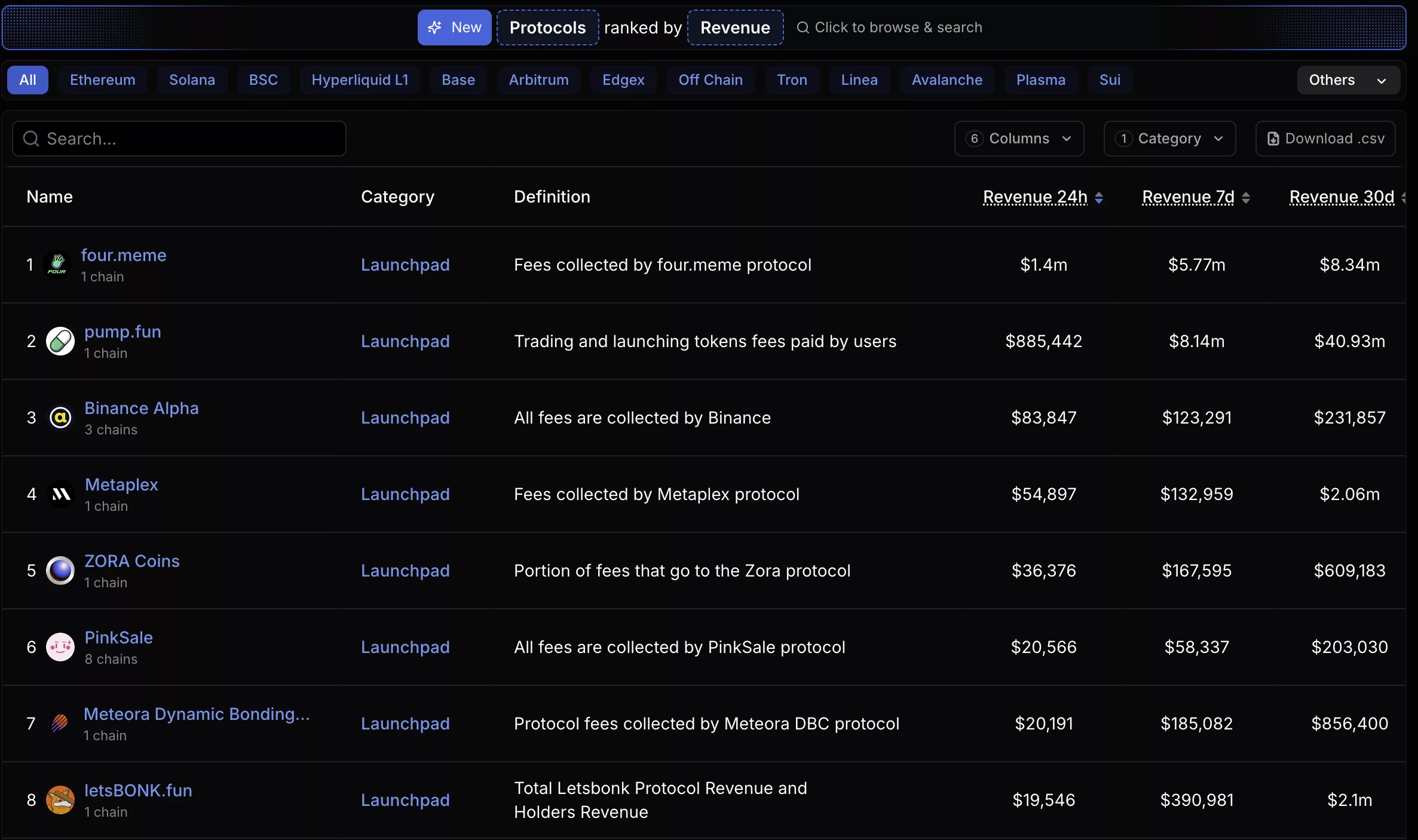The image size is (1418, 840).
Task: Switch to the Ethereum chain tab
Action: [x=102, y=79]
